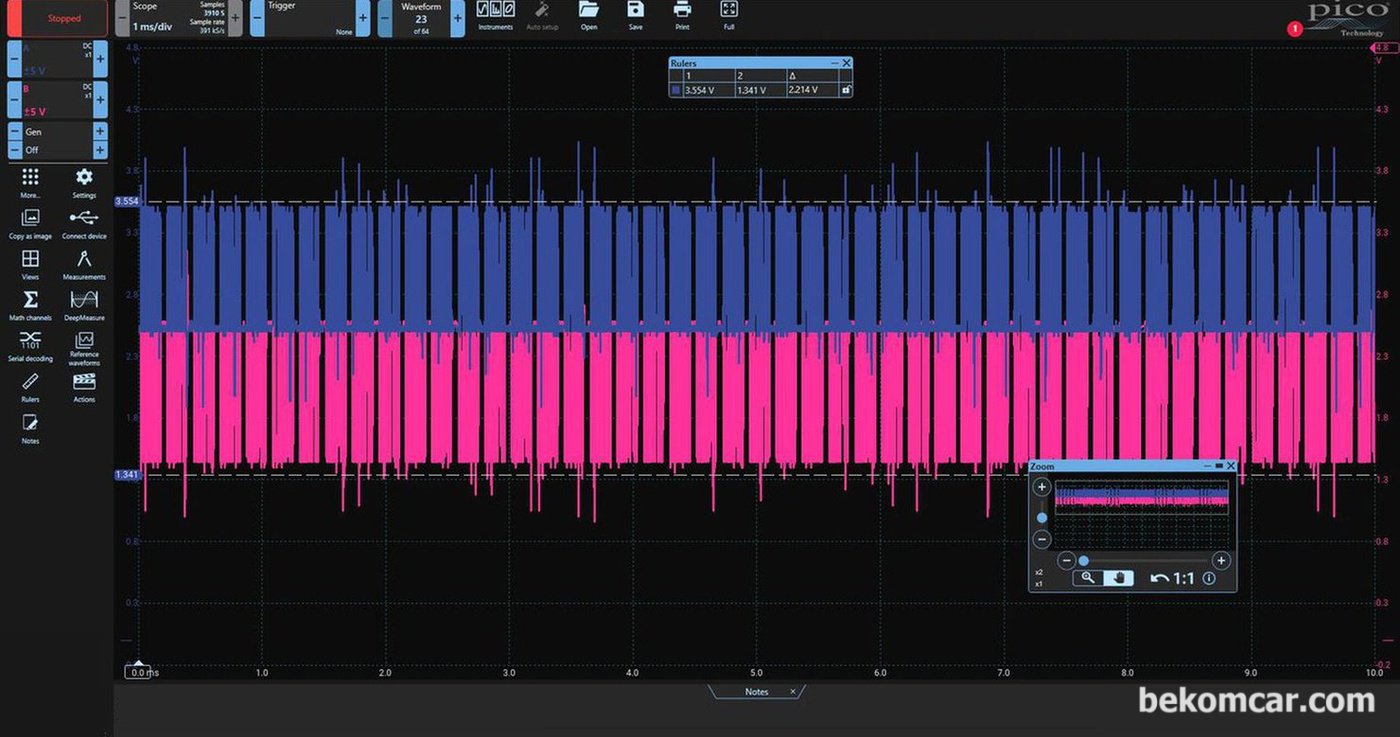This screenshot has width=1400, height=737.
Task: Toggle the hand pan mode in Zoom panel
Action: point(1118,578)
